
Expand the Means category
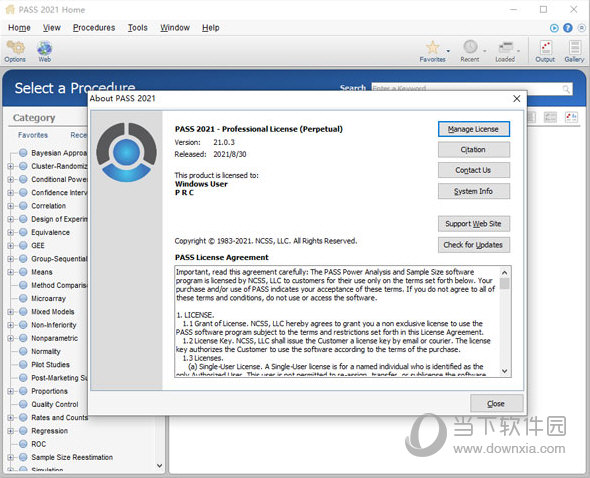click(11, 272)
